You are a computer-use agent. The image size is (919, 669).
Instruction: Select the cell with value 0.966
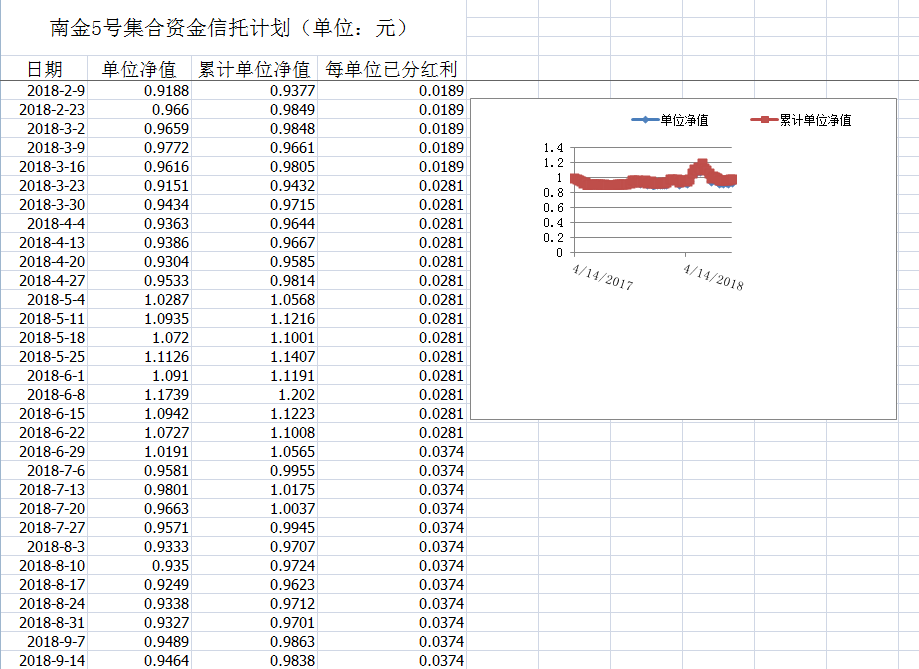point(139,110)
